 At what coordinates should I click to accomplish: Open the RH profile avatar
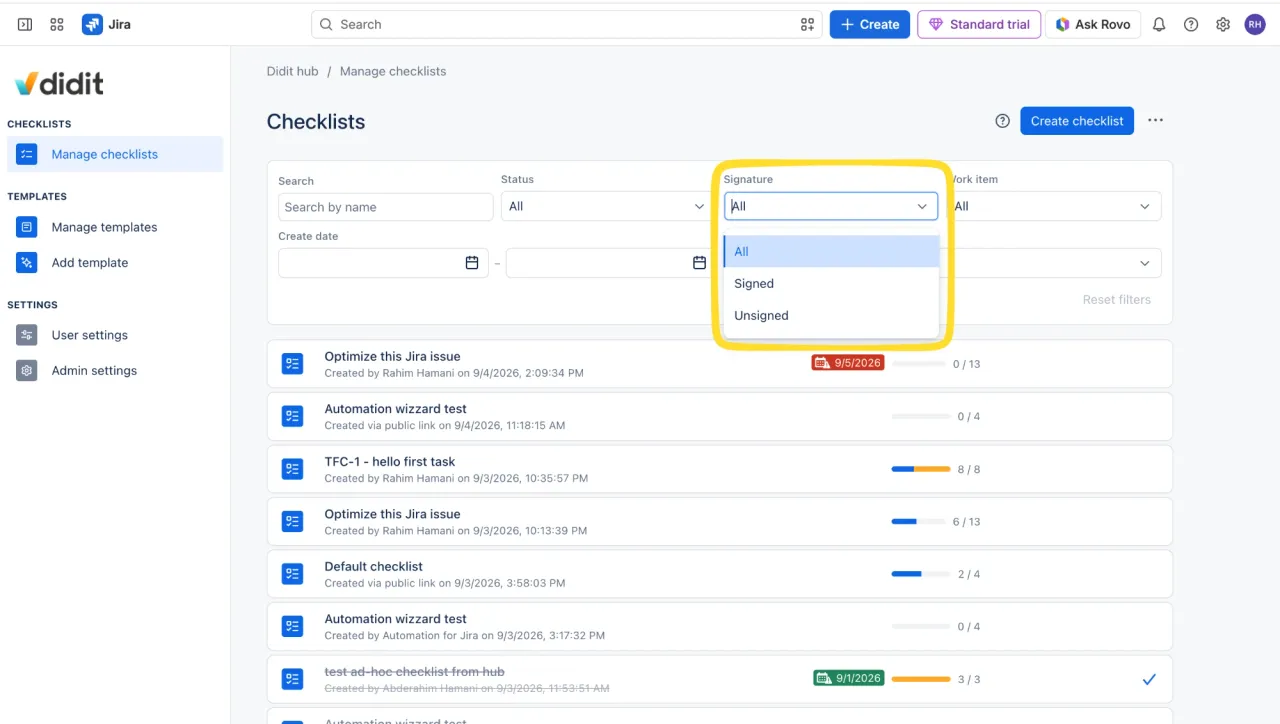pyautogui.click(x=1255, y=24)
